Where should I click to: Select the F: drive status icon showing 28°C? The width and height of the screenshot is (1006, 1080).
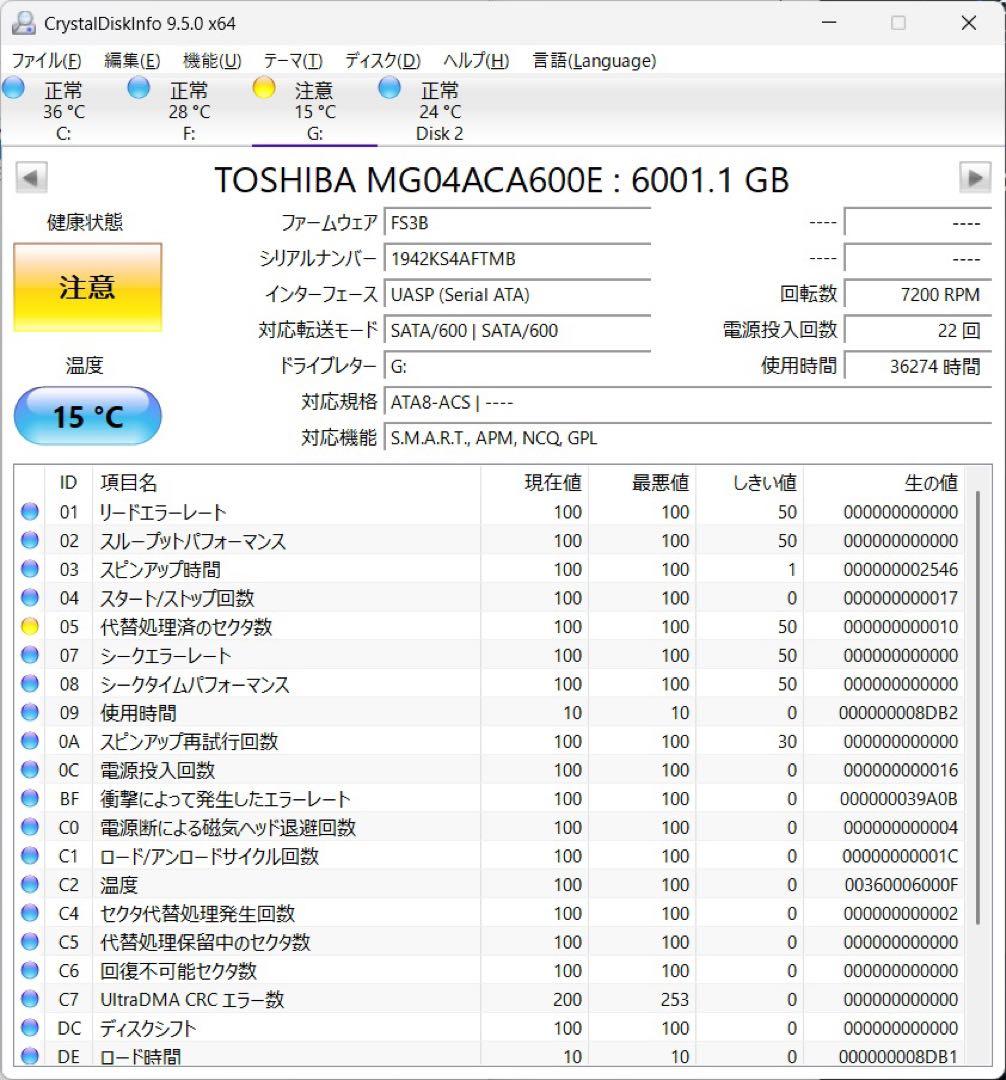138,88
